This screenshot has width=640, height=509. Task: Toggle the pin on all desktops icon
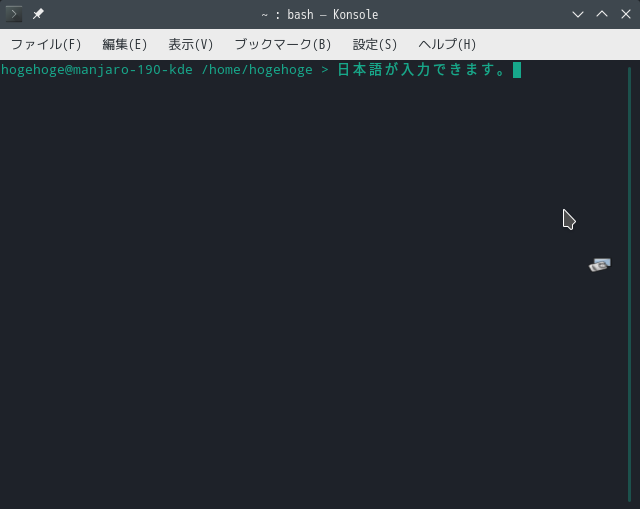pos(38,14)
